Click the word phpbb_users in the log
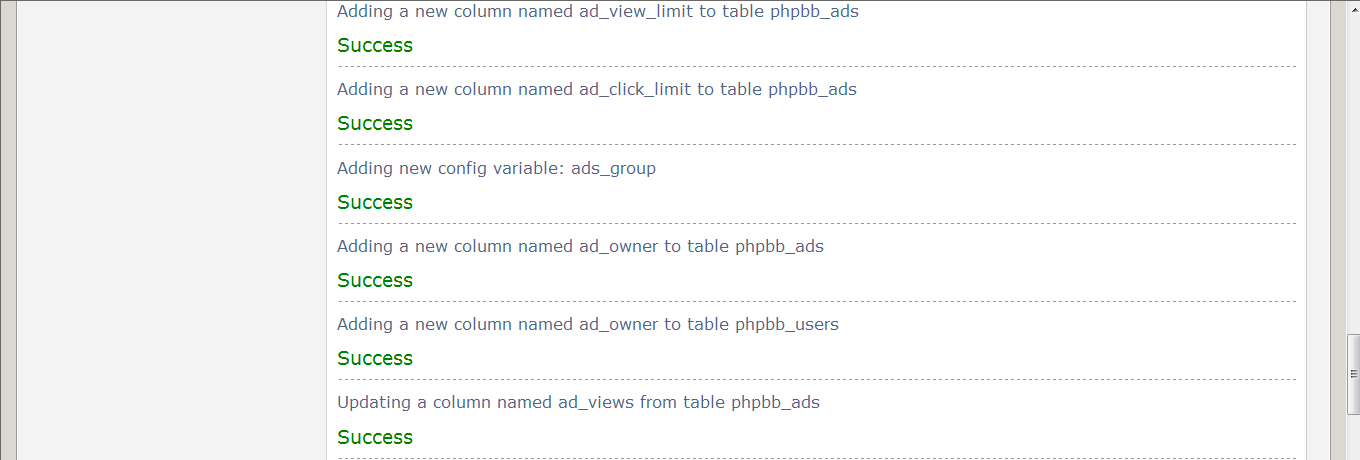 [x=787, y=324]
